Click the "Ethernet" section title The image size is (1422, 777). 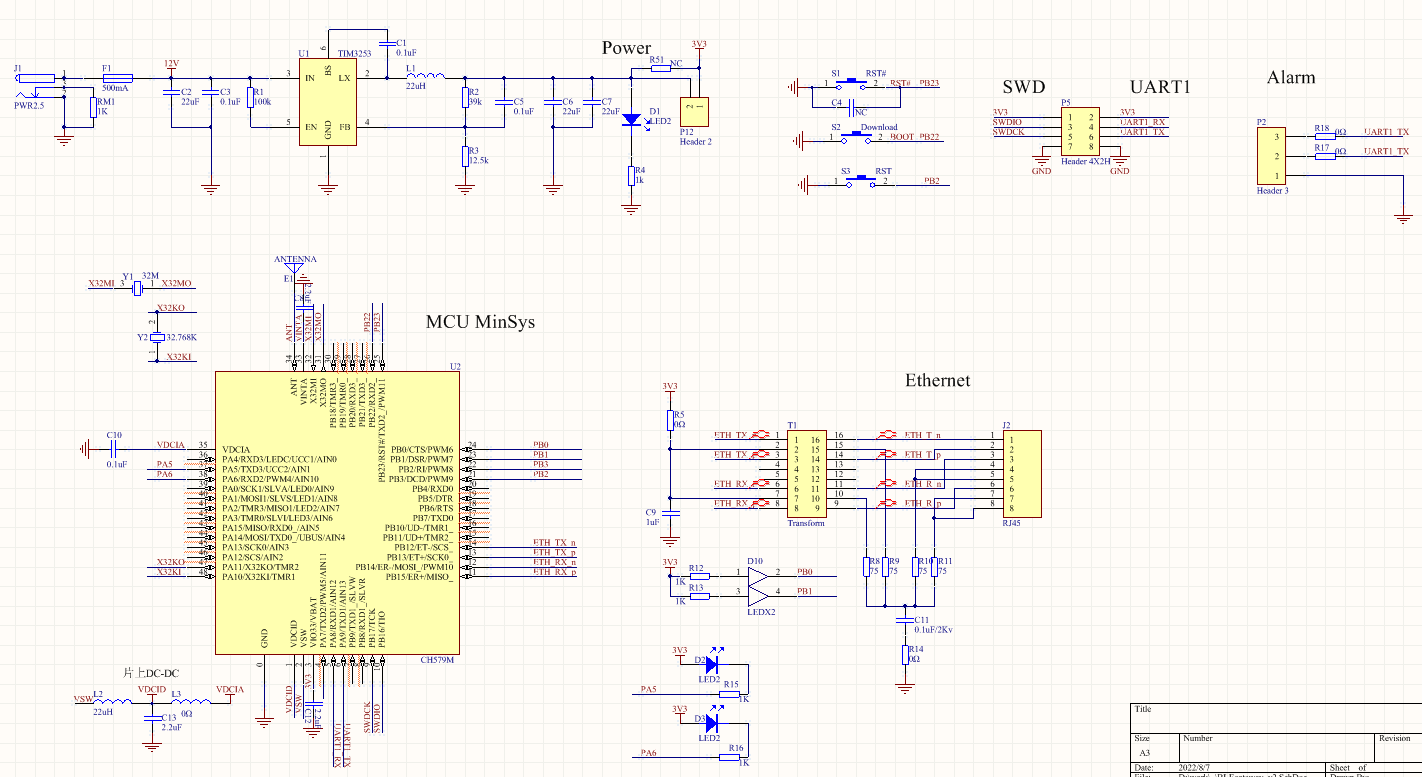point(937,380)
